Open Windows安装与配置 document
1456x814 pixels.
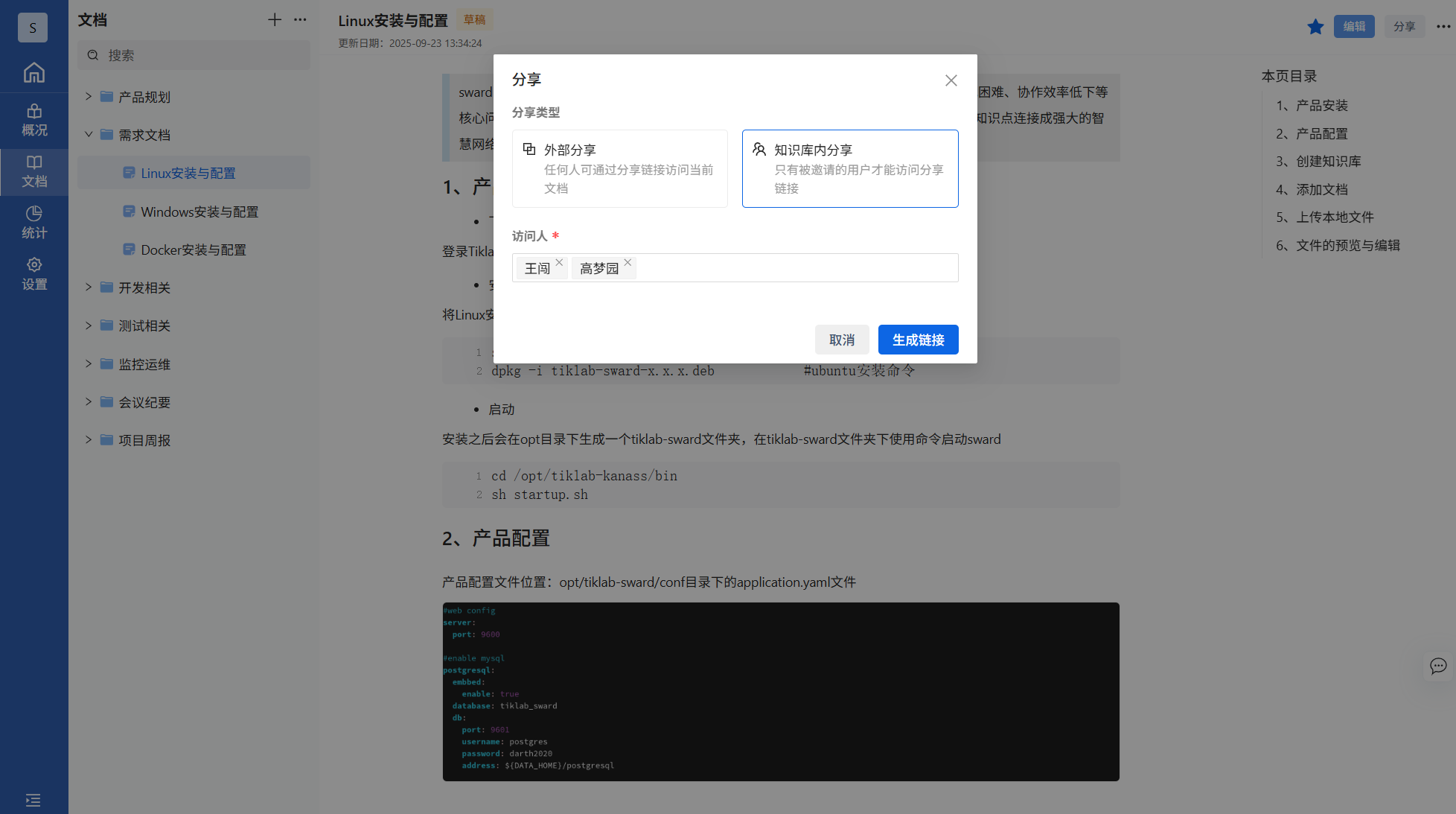pos(199,212)
